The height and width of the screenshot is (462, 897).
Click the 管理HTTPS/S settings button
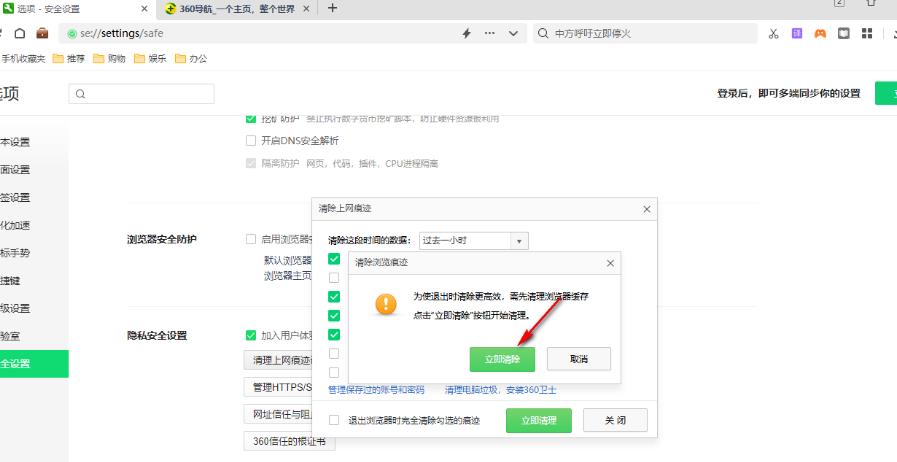click(278, 387)
